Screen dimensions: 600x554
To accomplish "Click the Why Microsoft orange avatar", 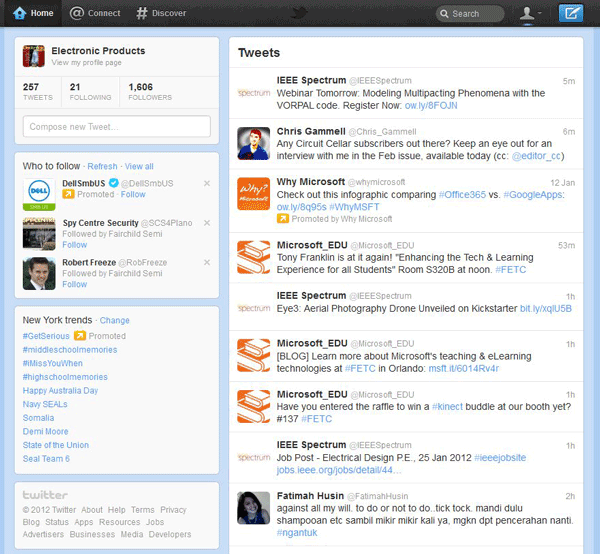I will (254, 194).
